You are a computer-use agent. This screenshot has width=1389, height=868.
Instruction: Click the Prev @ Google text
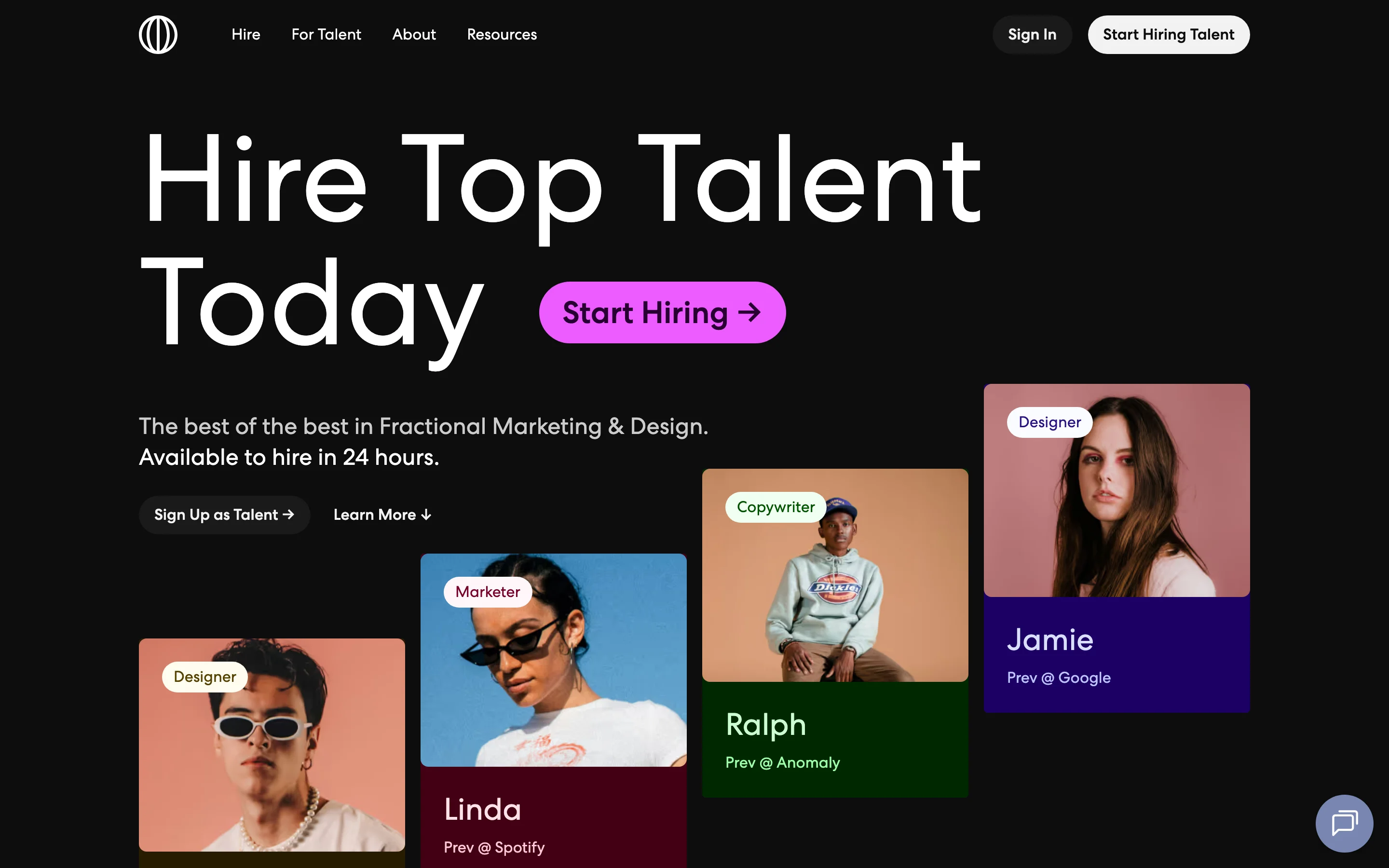(x=1059, y=678)
